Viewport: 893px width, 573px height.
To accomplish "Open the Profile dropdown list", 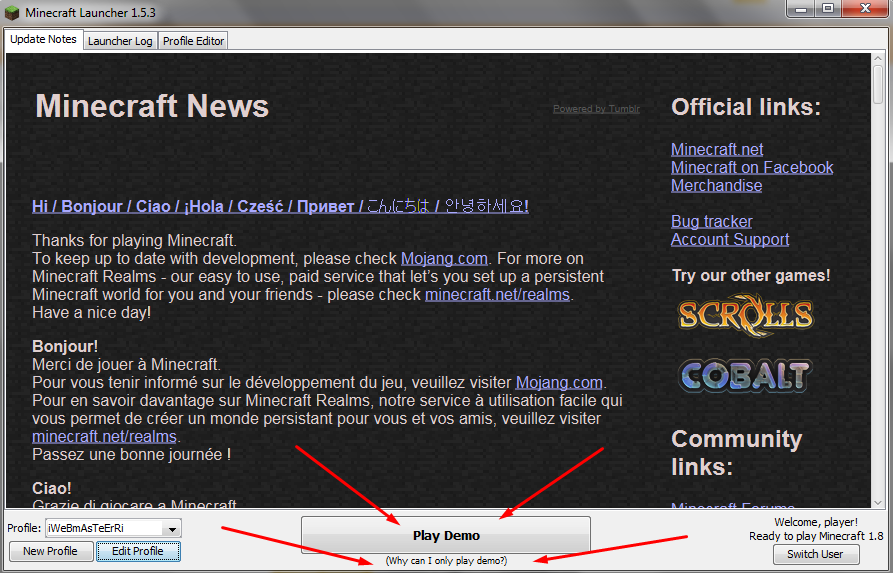I will (x=172, y=528).
